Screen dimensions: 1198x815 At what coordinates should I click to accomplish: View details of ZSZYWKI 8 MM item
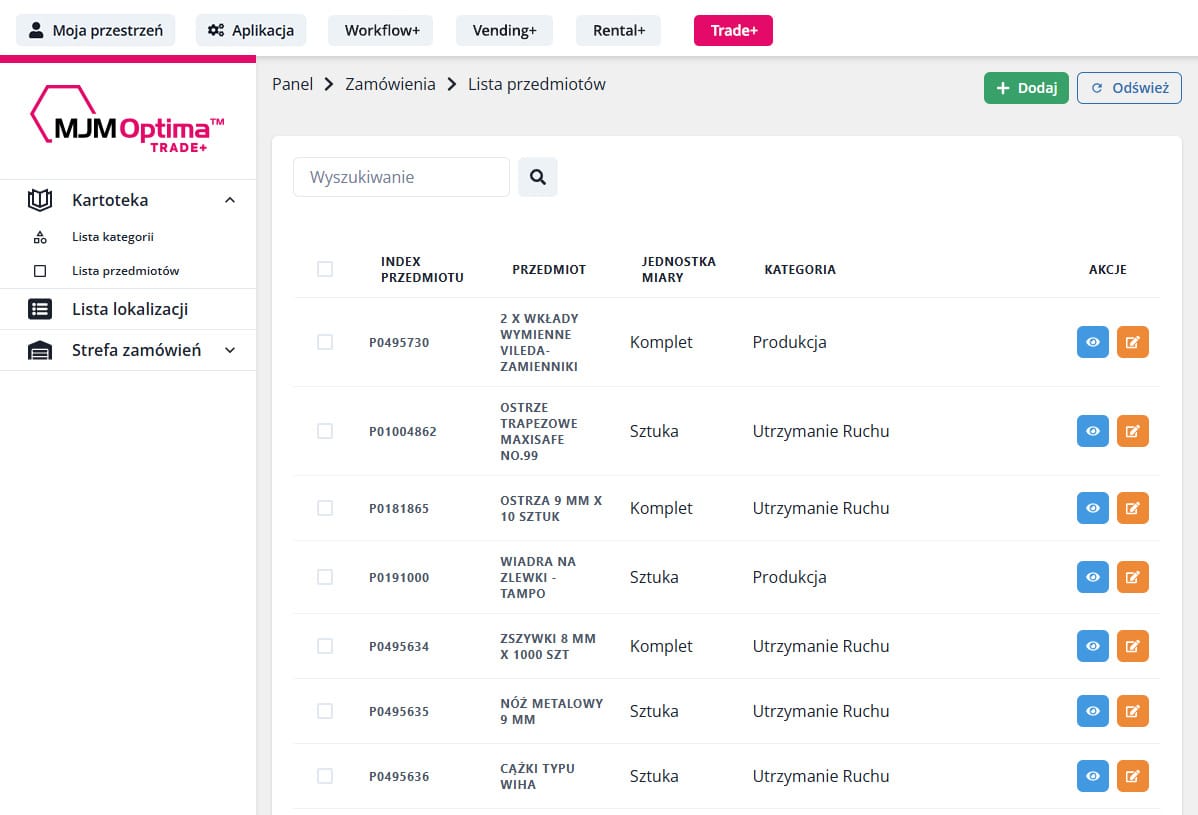[1092, 646]
